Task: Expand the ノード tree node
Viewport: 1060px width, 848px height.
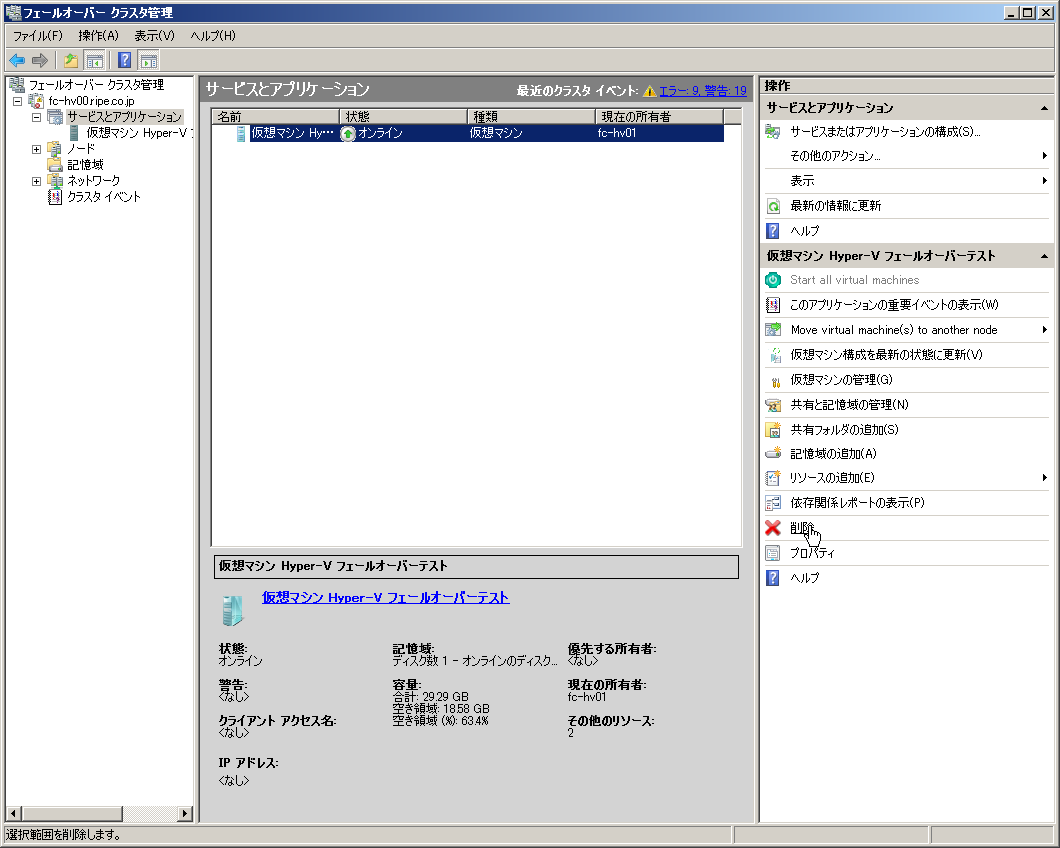Action: click(x=37, y=149)
